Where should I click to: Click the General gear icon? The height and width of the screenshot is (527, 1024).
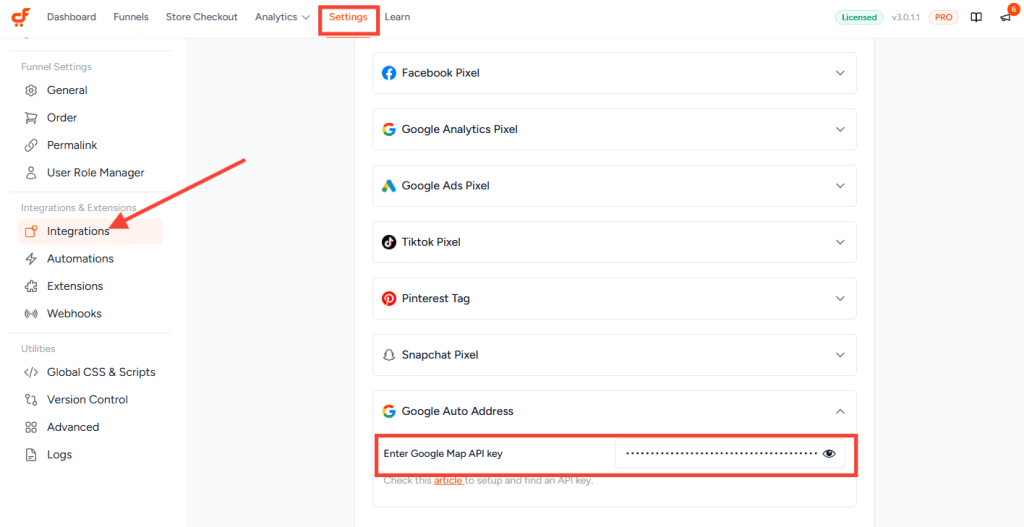click(x=31, y=90)
